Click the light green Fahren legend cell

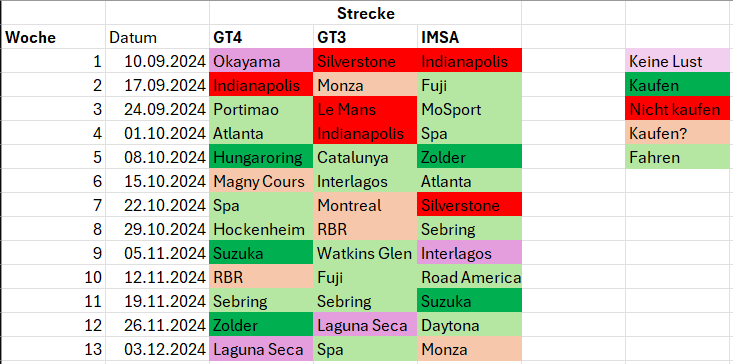679,157
